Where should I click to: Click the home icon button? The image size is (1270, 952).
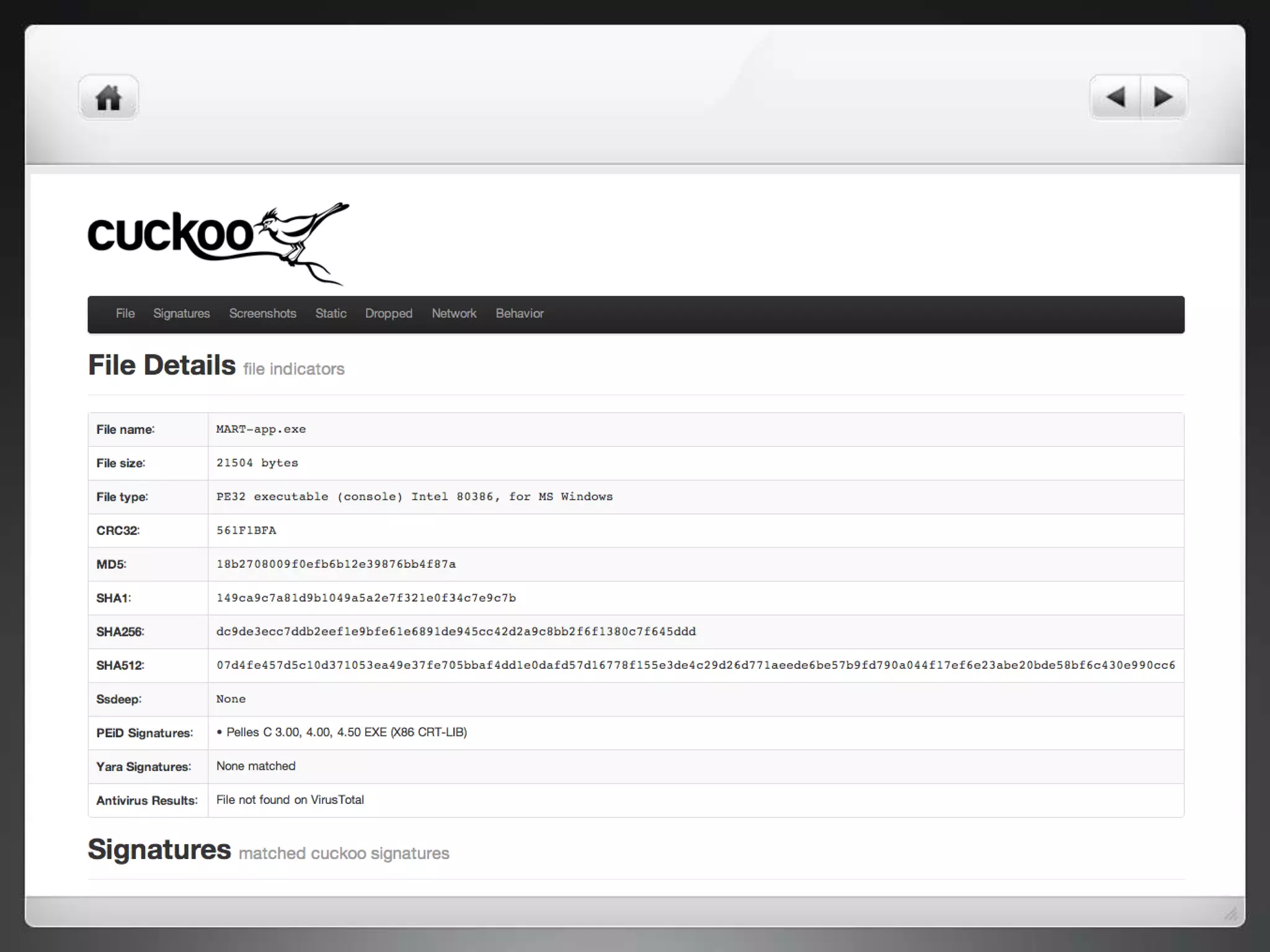tap(109, 97)
